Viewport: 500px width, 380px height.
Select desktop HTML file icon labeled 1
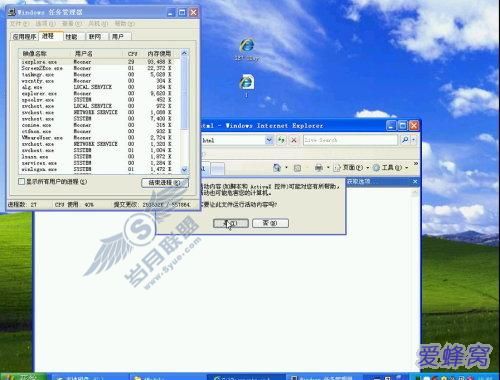click(247, 86)
